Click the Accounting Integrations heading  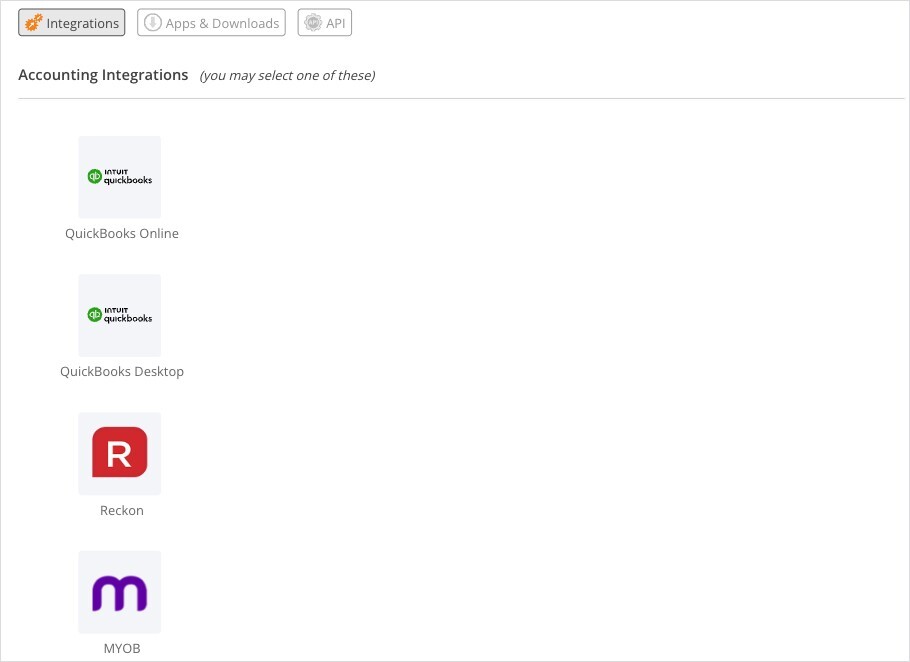coord(103,75)
